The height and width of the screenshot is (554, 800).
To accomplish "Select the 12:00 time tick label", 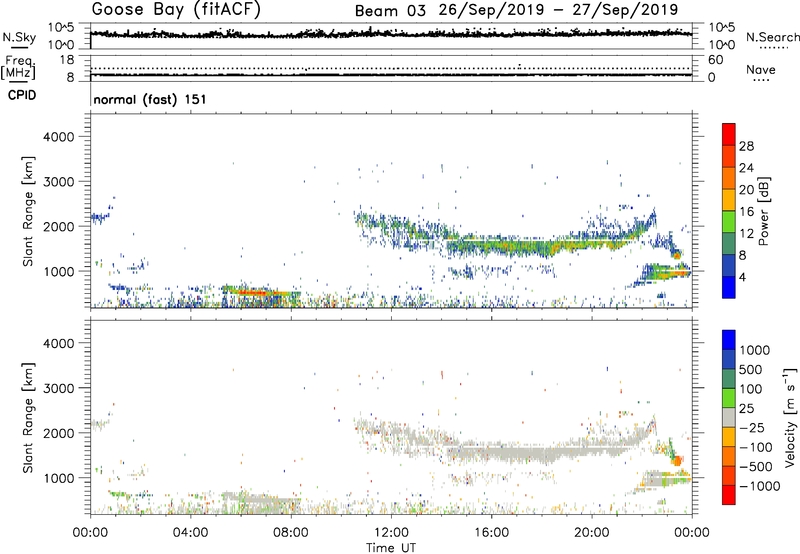I will point(391,533).
